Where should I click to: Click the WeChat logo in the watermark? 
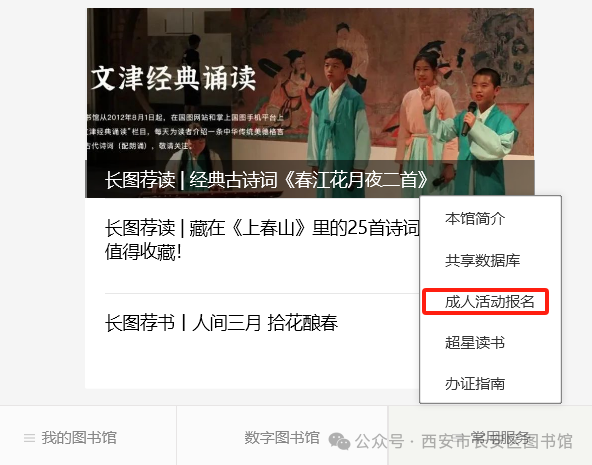[x=339, y=441]
